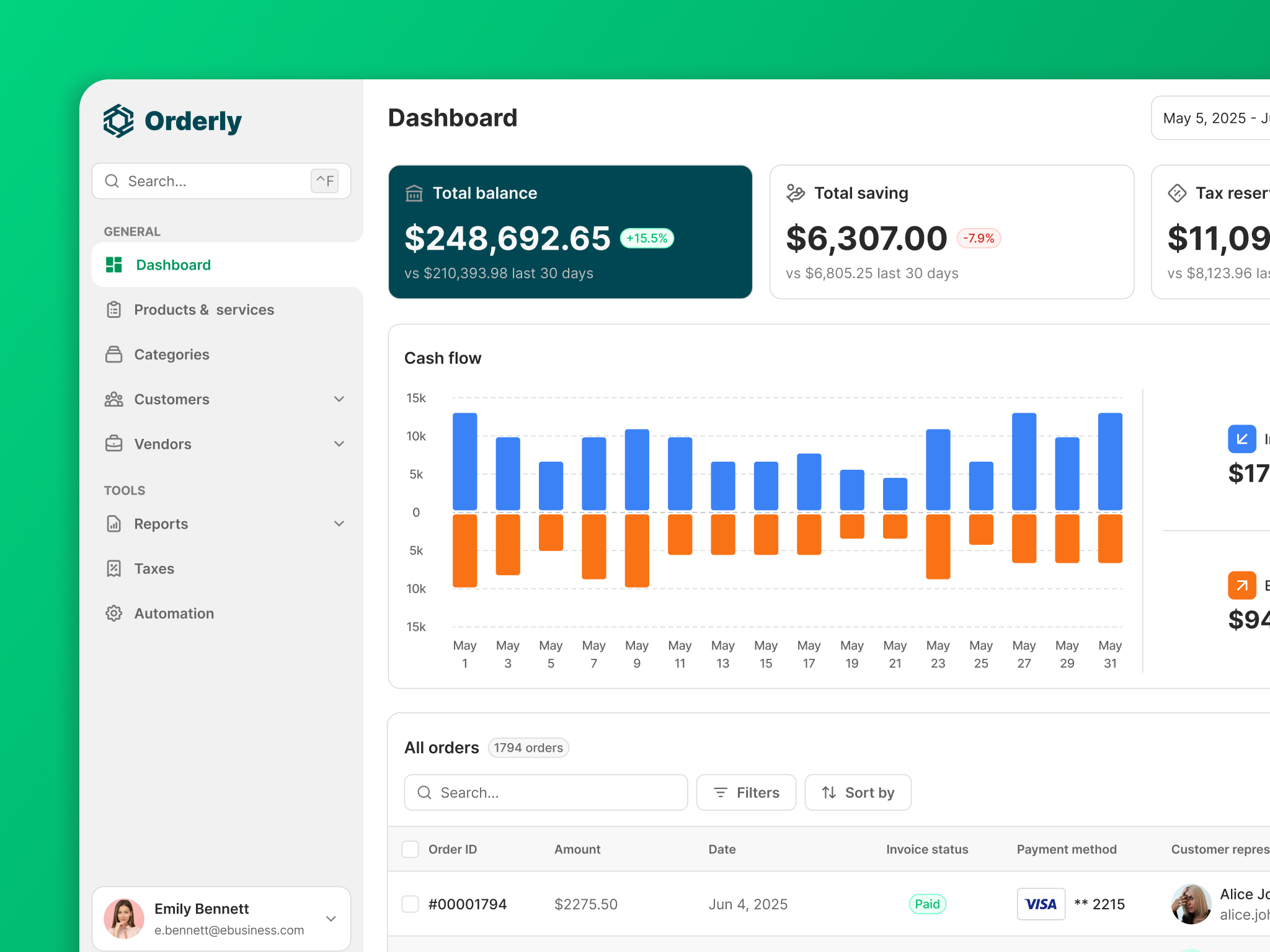This screenshot has height=952, width=1270.
Task: Click the Categories box icon
Action: pyautogui.click(x=114, y=354)
